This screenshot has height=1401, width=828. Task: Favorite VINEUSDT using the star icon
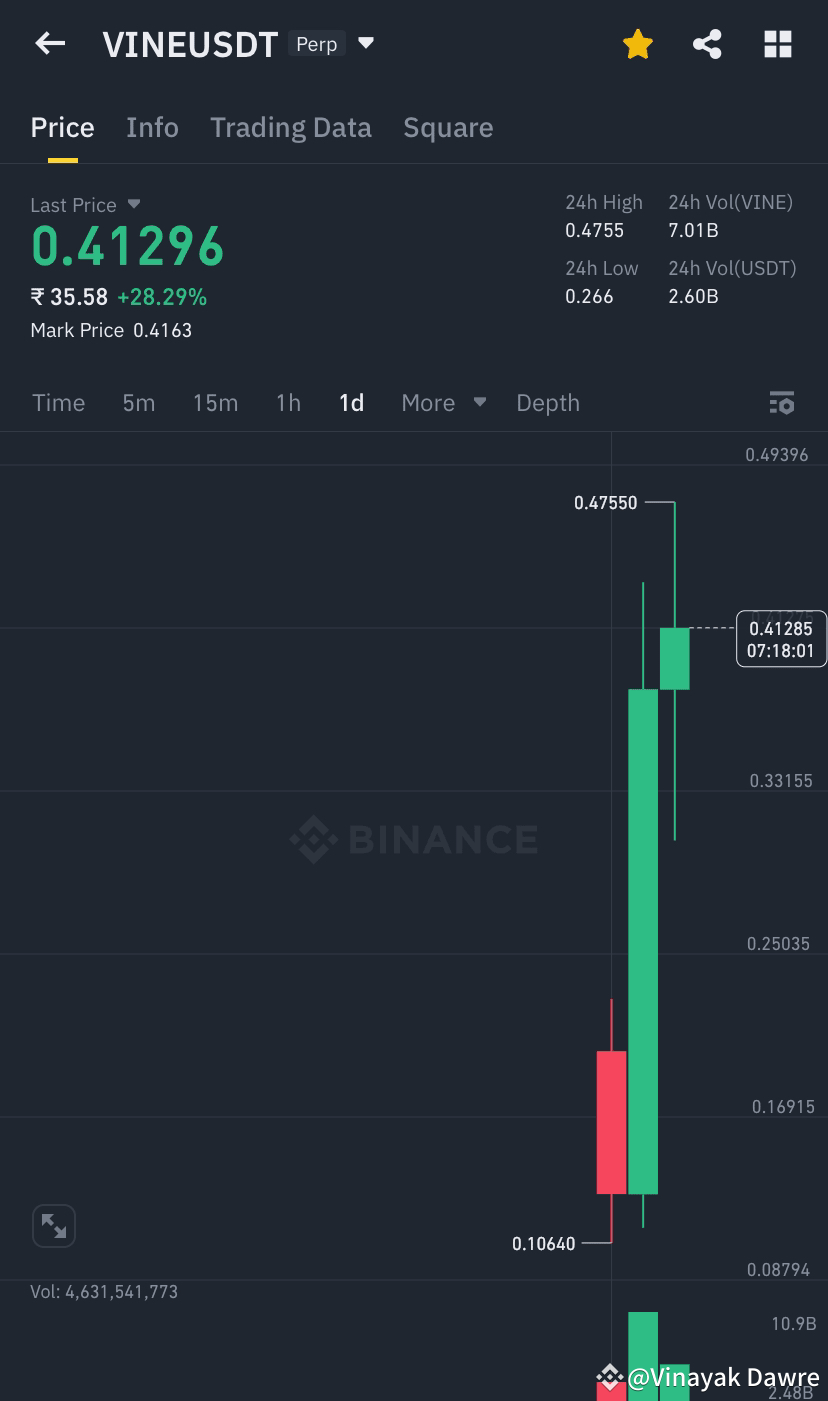pos(637,43)
